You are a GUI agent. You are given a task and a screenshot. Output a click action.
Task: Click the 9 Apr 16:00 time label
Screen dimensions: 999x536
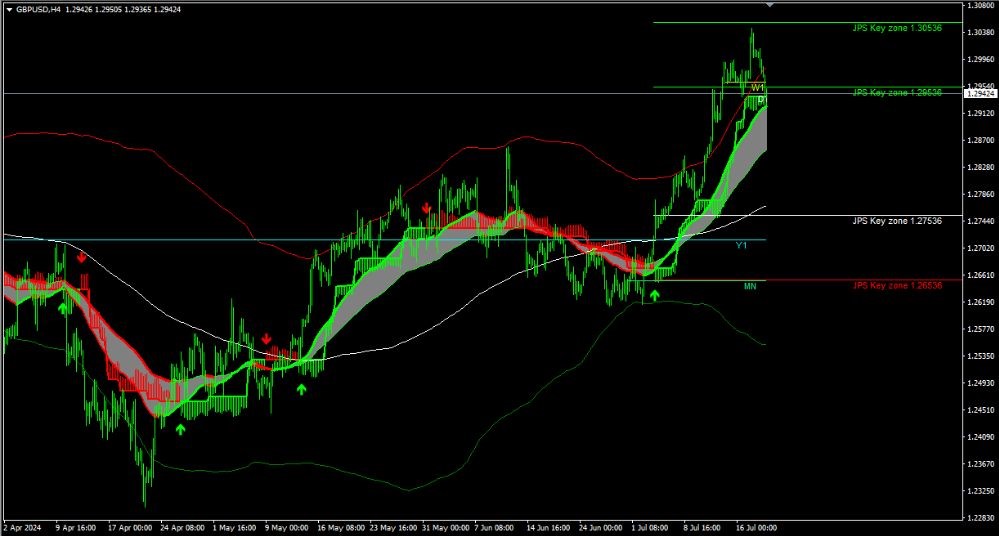pos(76,528)
